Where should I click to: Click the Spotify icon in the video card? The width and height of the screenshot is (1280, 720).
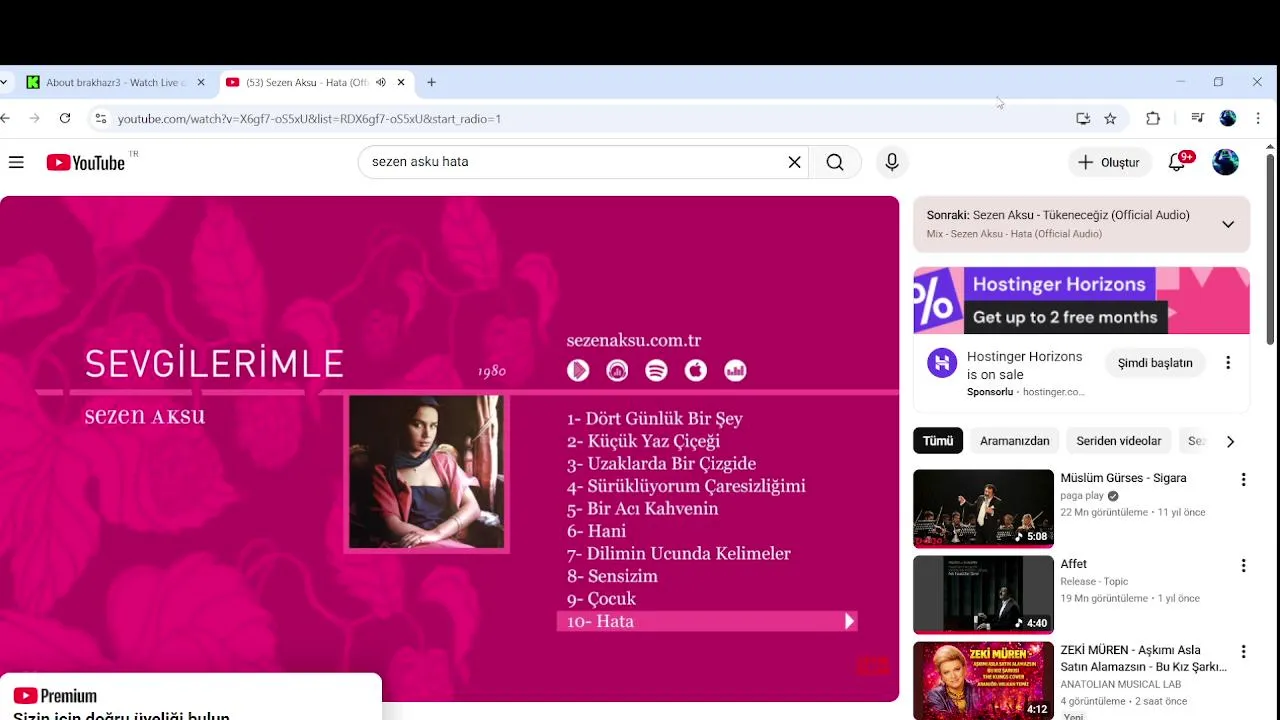pos(656,371)
